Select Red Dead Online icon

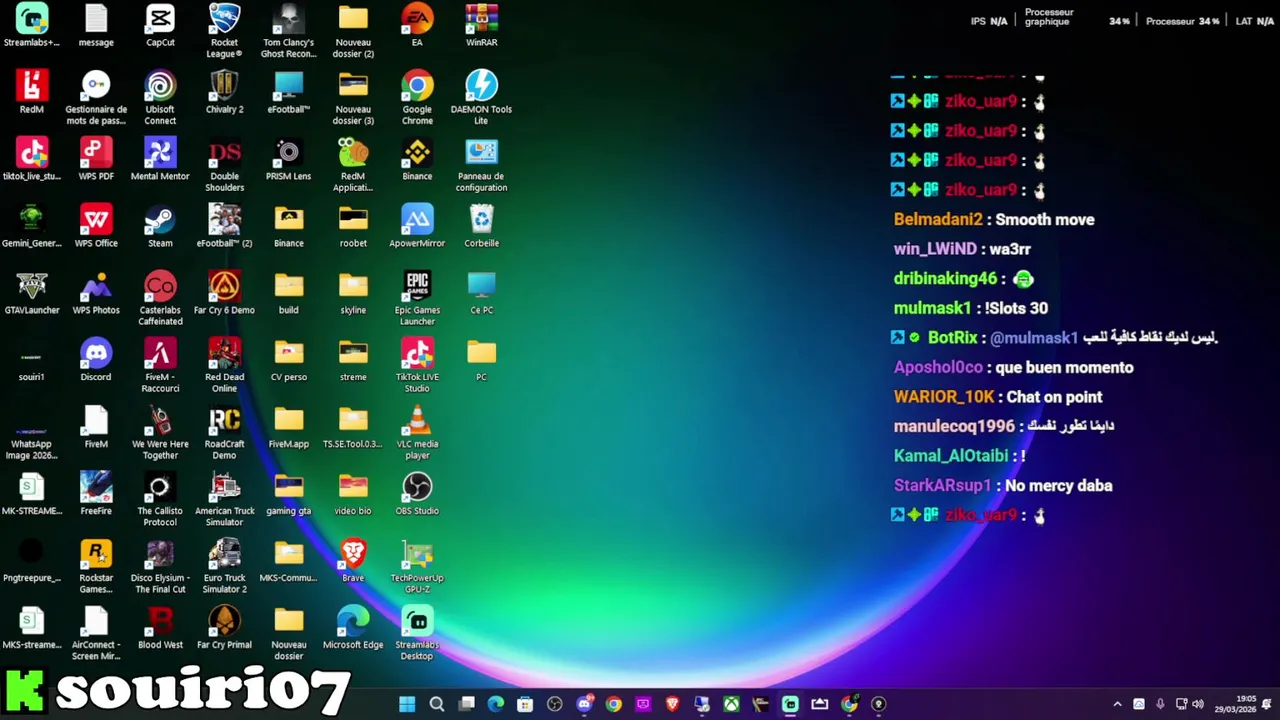coord(224,366)
